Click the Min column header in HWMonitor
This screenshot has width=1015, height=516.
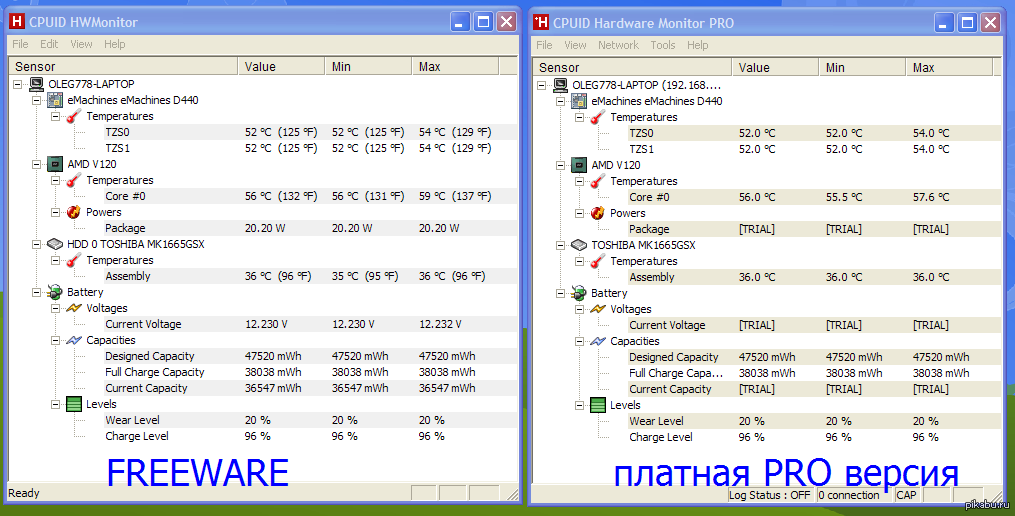pyautogui.click(x=368, y=66)
